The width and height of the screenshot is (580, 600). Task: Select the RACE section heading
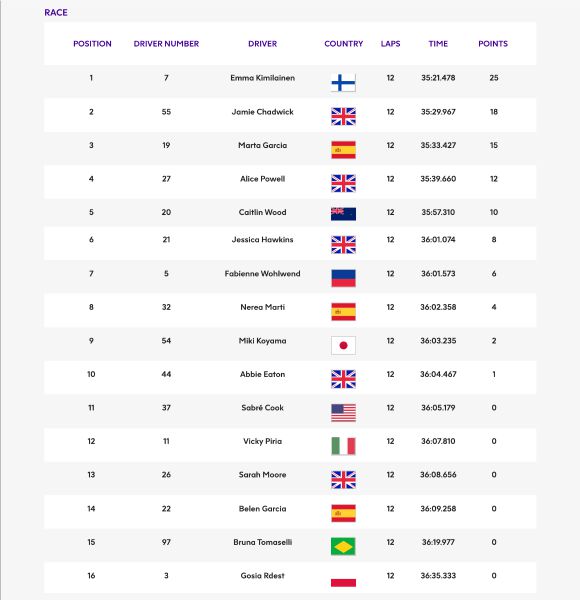[56, 13]
